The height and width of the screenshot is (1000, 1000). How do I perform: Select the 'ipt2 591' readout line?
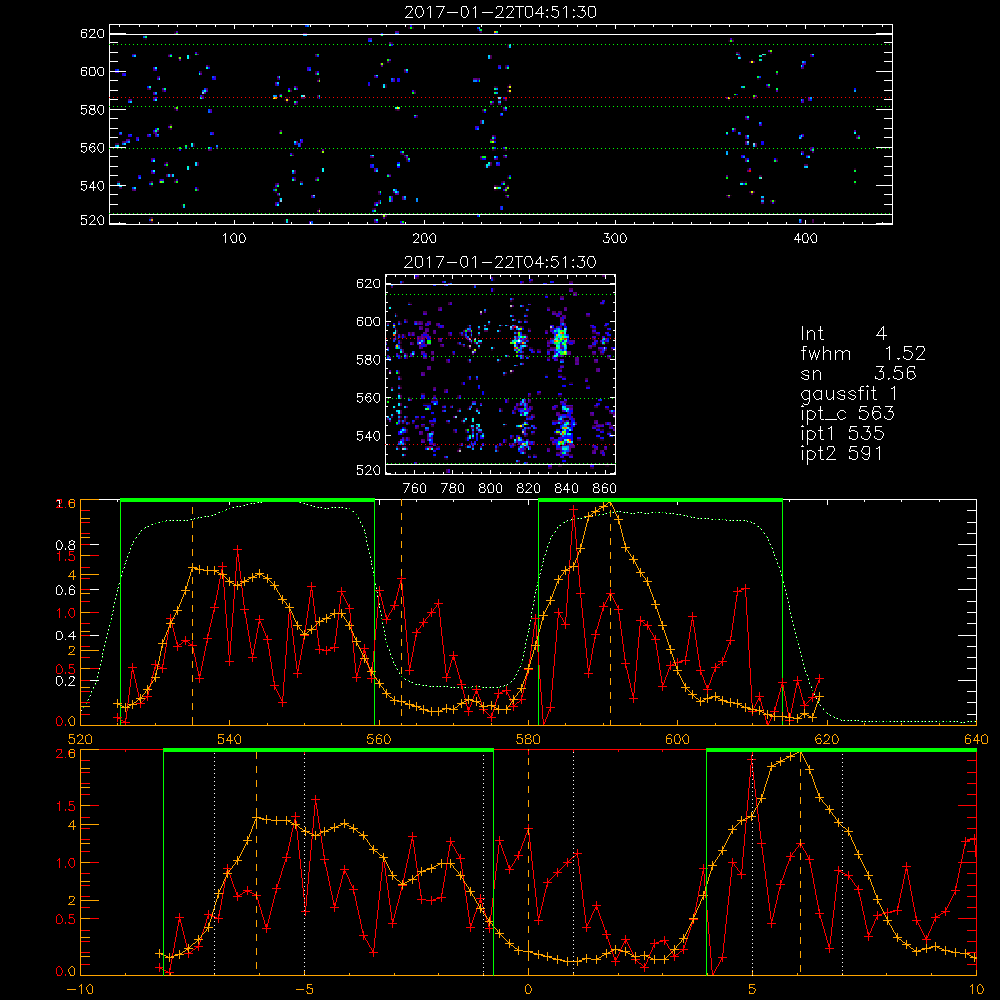pyautogui.click(x=841, y=453)
